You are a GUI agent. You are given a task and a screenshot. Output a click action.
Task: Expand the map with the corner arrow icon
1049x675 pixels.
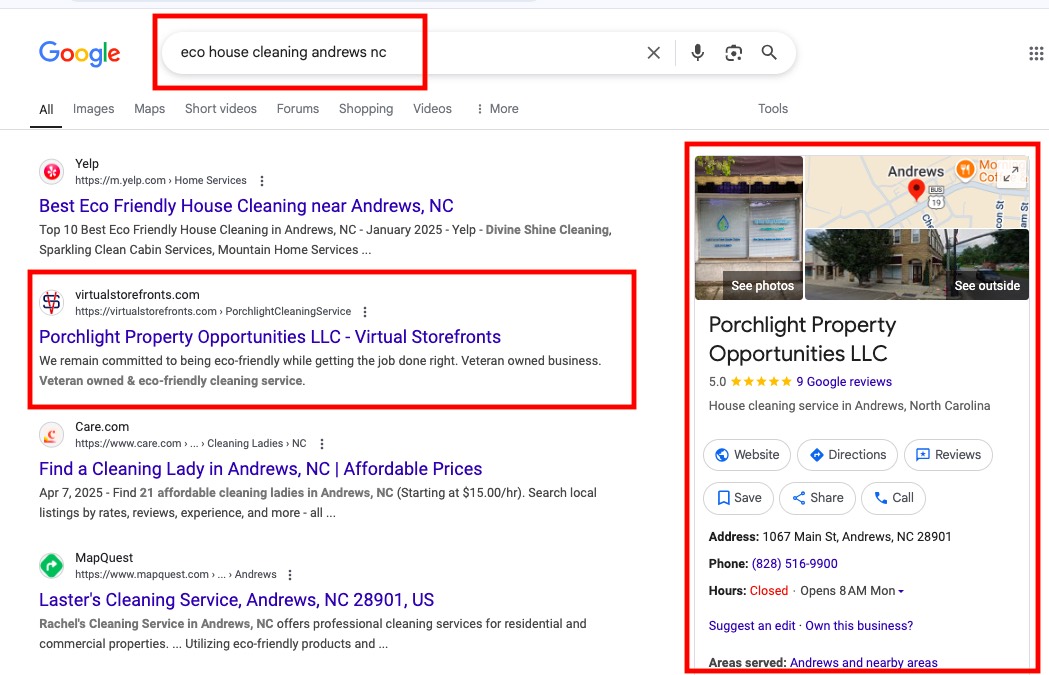1011,173
